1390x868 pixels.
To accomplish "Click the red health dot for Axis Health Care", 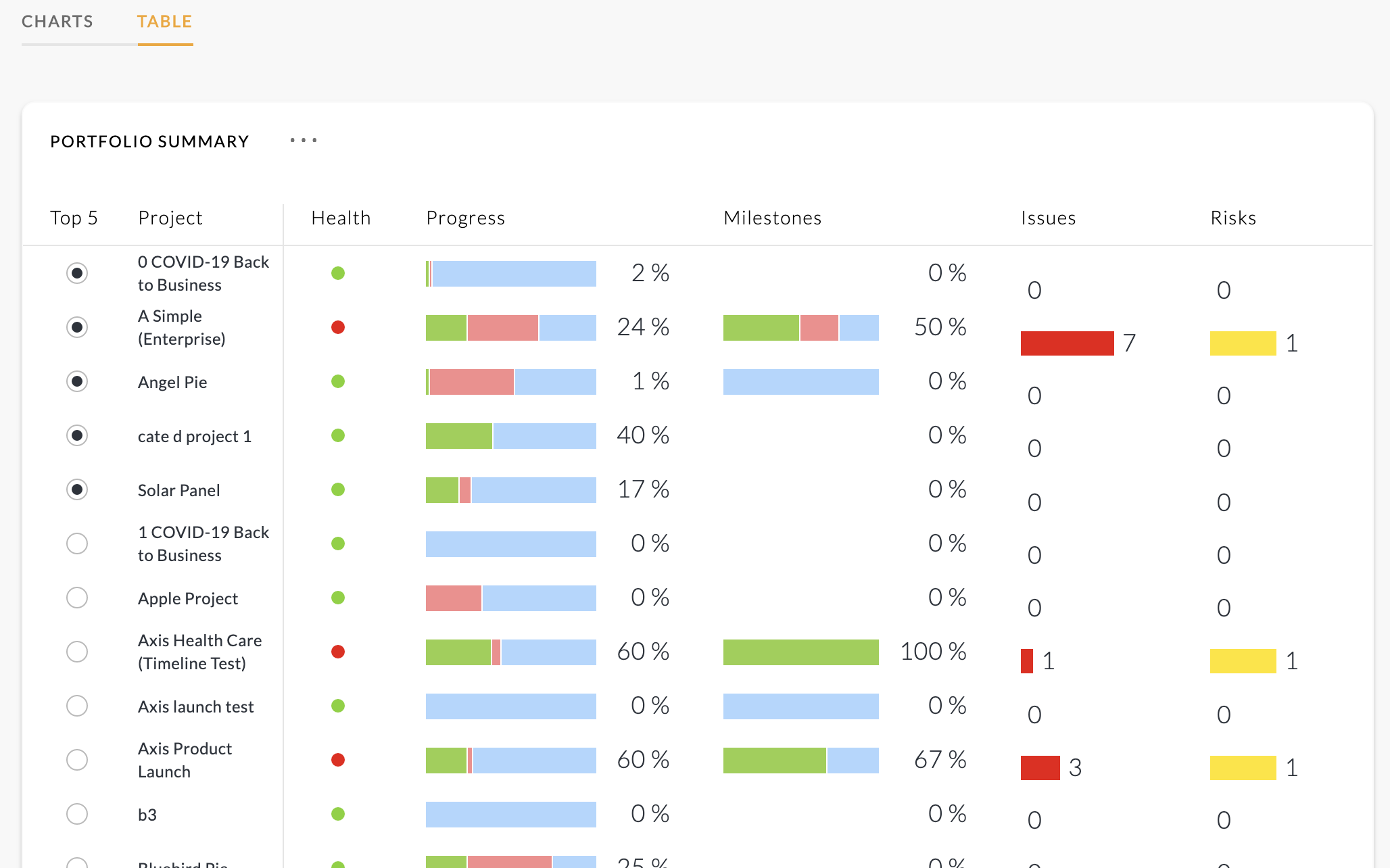I will [x=338, y=652].
